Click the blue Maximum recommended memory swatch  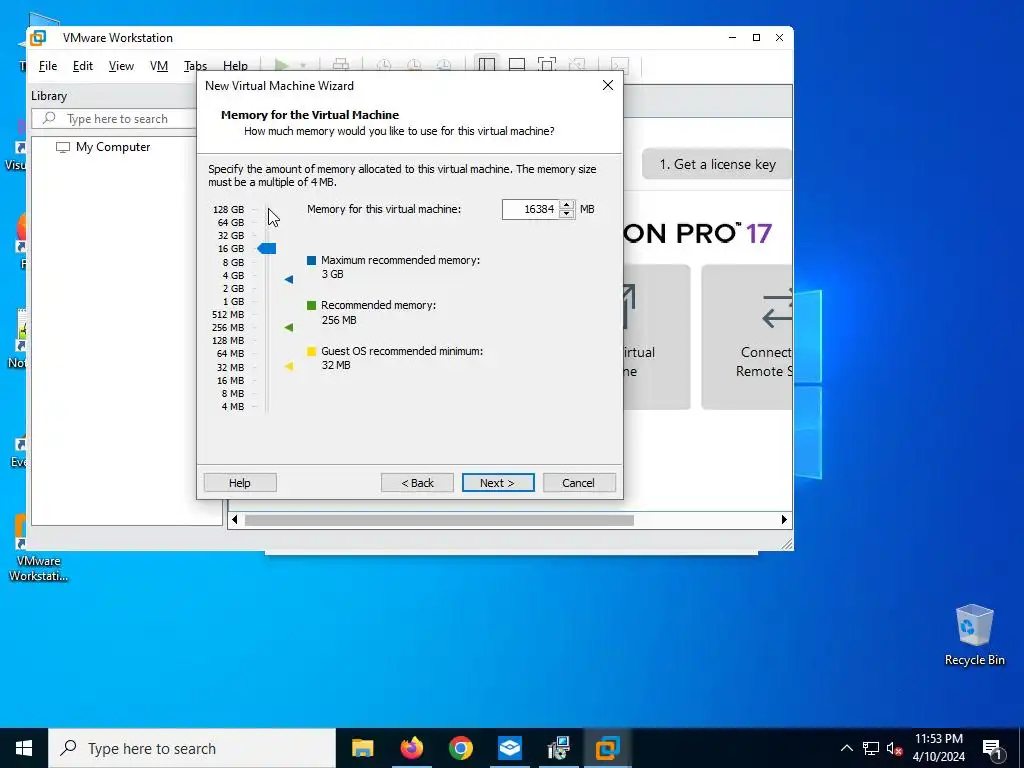(312, 260)
